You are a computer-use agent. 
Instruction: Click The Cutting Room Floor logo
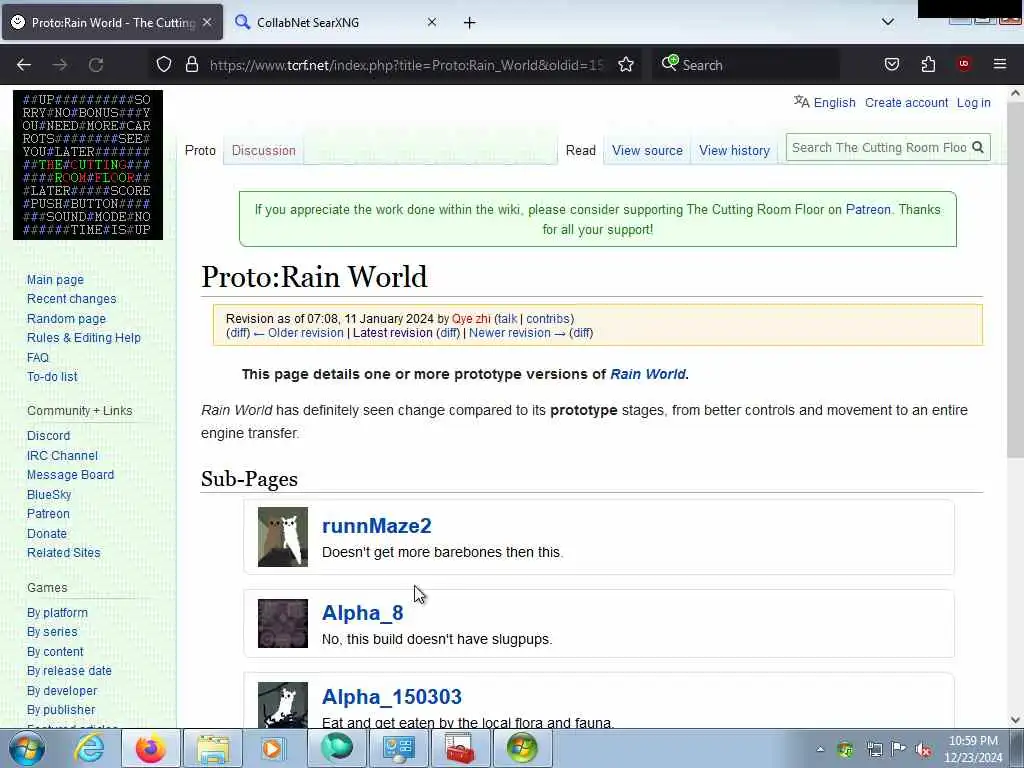point(88,165)
